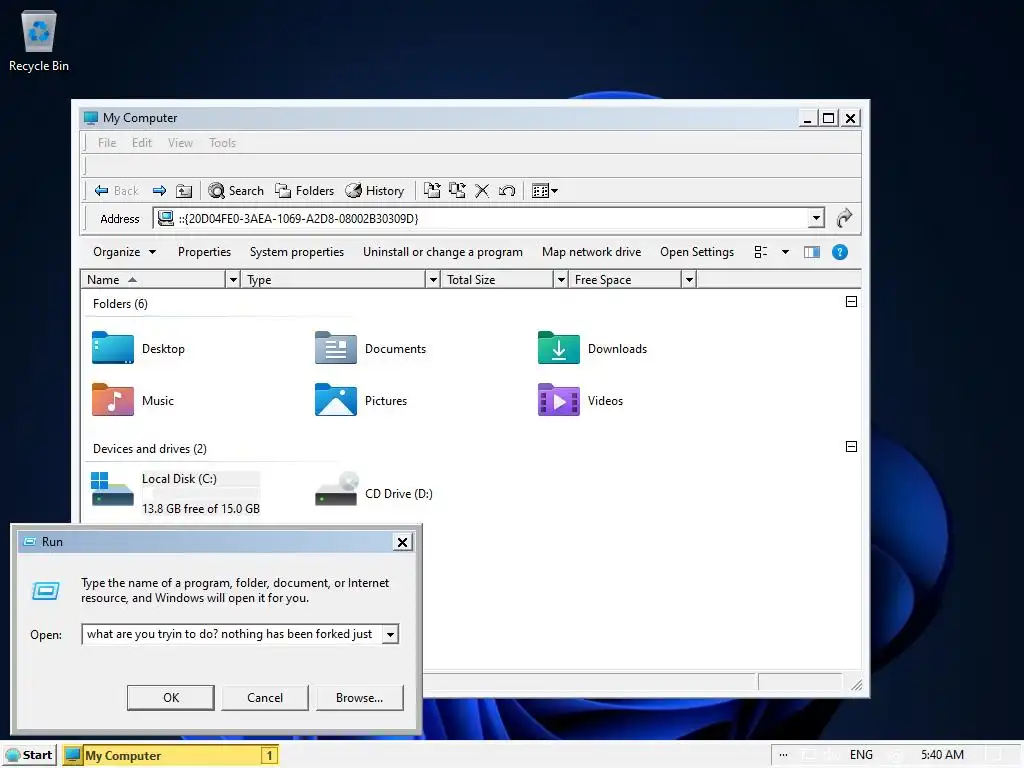
Task: Toggle the preview pane icon
Action: 812,252
